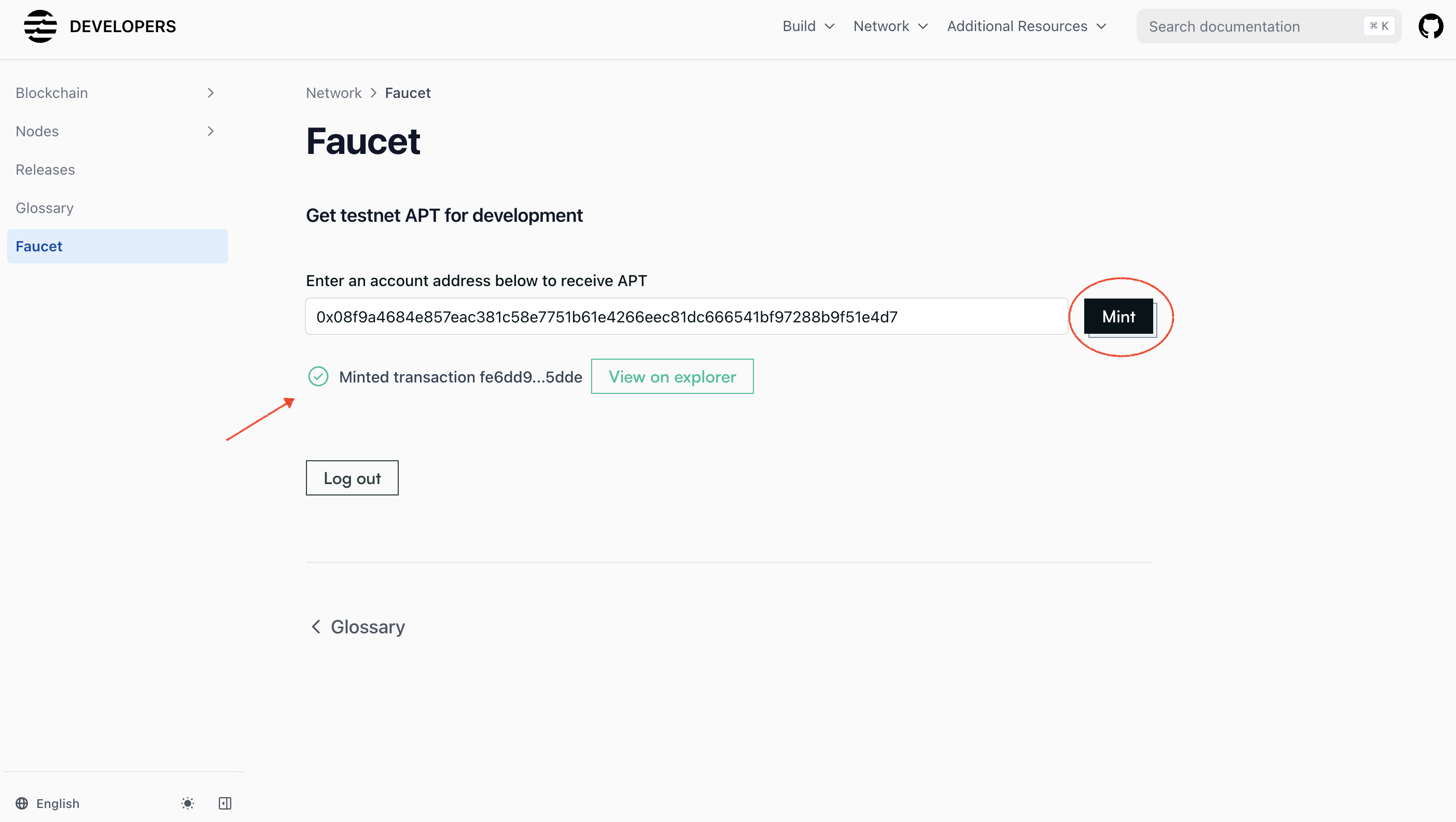Expand the Nodes sidebar section
Viewport: 1456px width, 822px height.
click(x=211, y=131)
